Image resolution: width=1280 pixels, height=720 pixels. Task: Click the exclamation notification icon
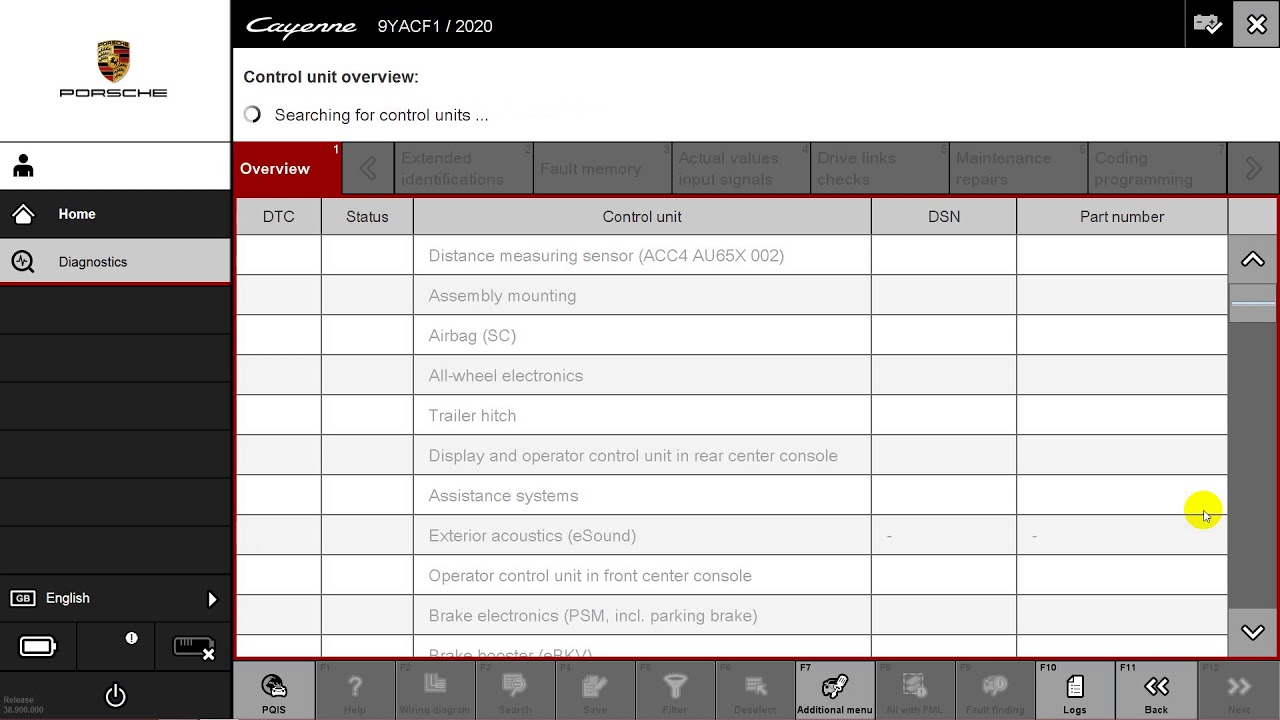(x=131, y=638)
